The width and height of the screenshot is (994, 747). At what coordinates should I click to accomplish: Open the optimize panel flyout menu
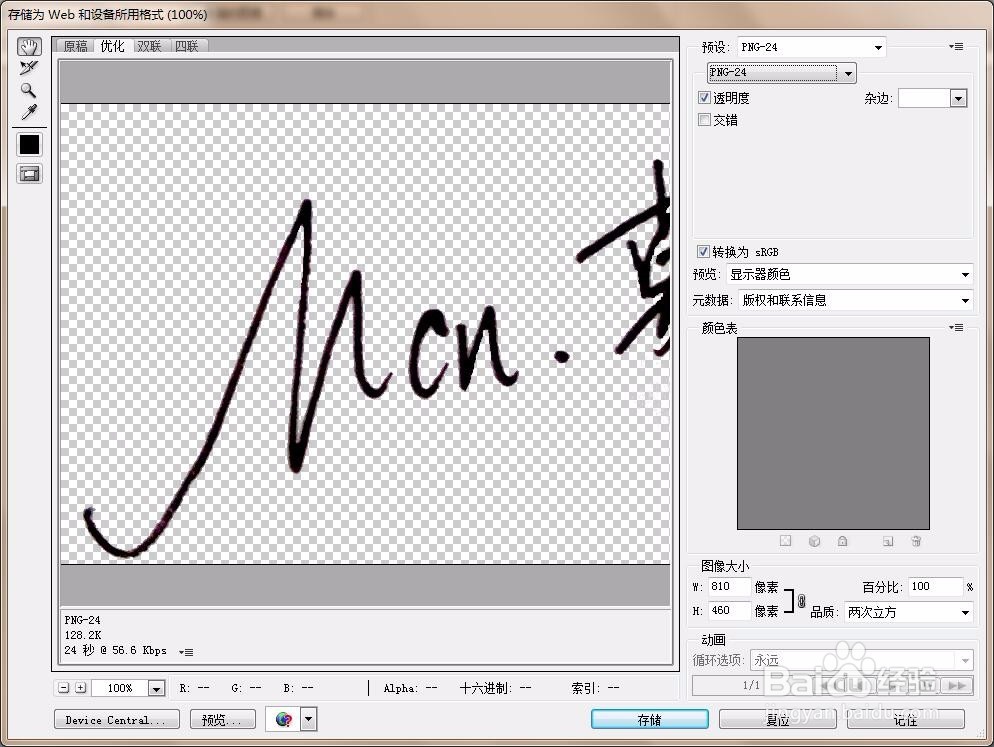coord(957,46)
